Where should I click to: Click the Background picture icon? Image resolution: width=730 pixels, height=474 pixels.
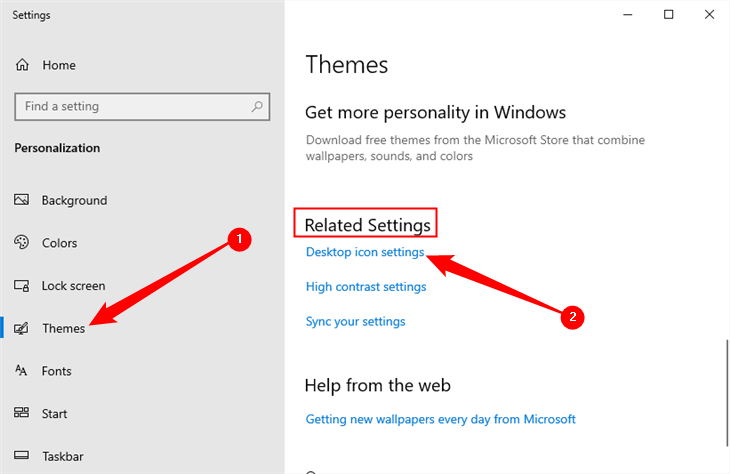point(22,200)
